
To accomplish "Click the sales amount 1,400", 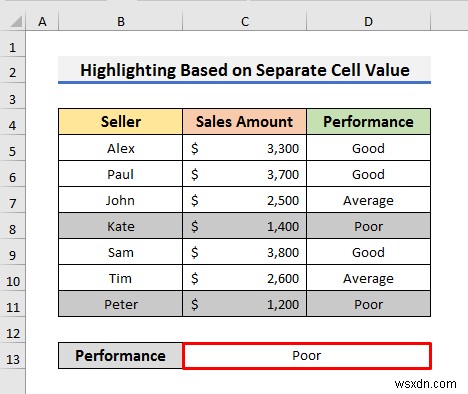I will (x=245, y=226).
